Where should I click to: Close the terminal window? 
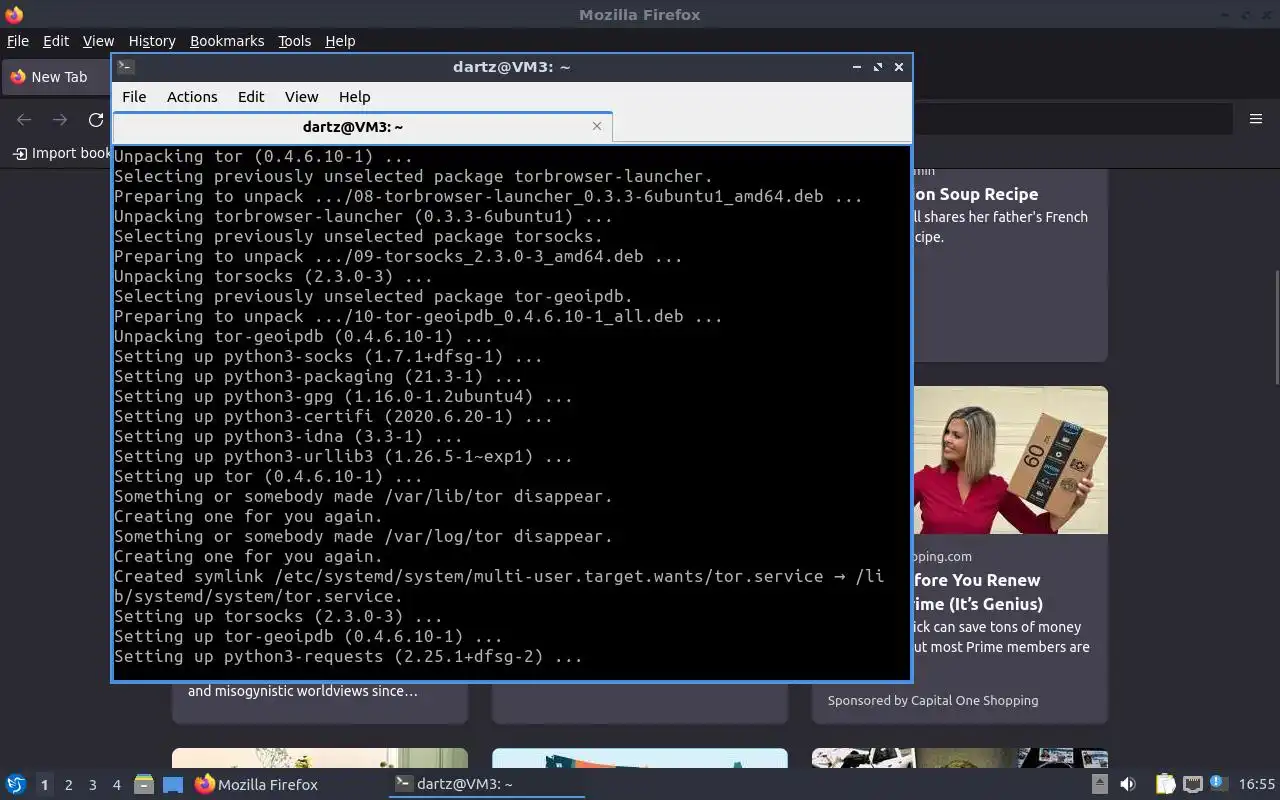pos(899,67)
